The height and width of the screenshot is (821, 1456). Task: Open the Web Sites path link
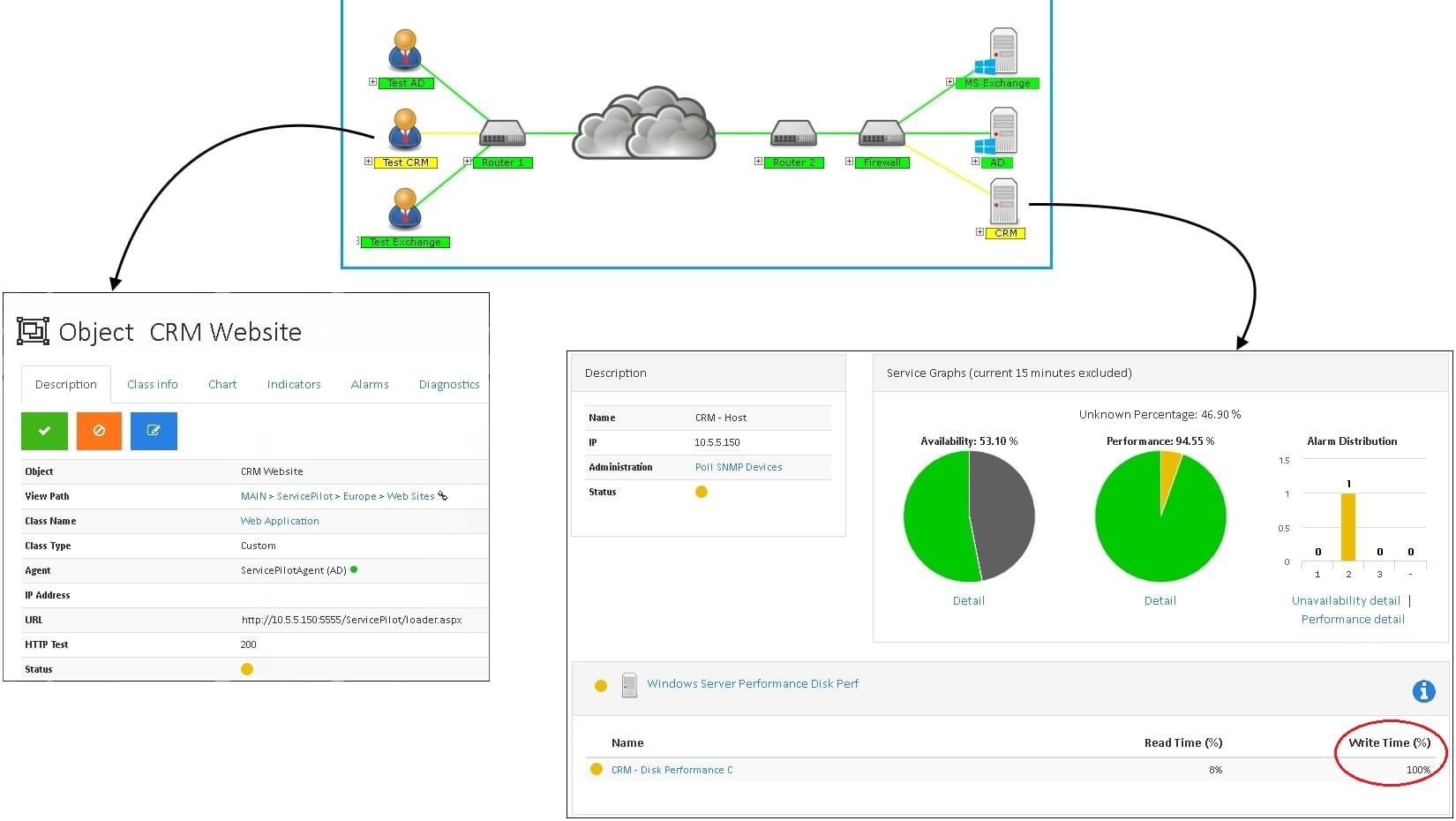point(411,496)
